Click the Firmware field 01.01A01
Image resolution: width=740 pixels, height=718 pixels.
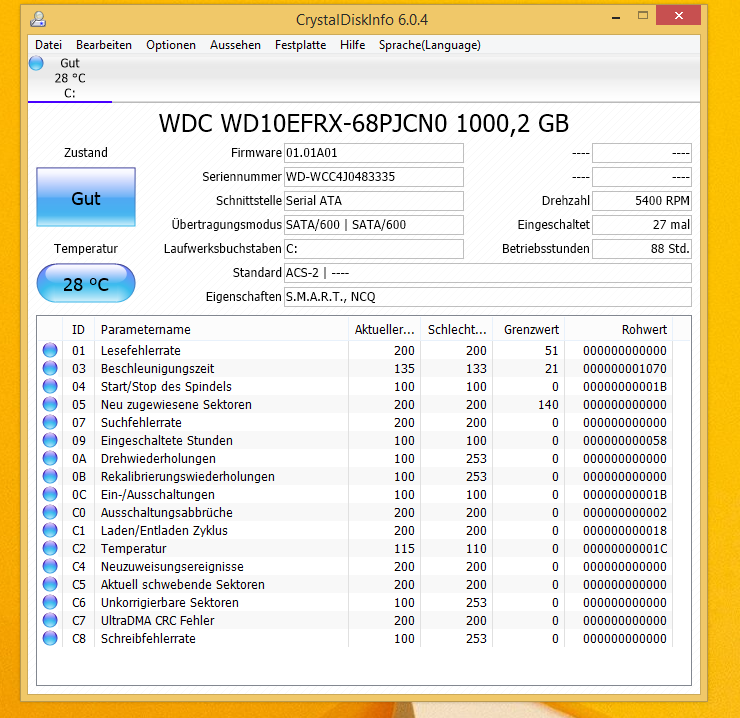(373, 153)
